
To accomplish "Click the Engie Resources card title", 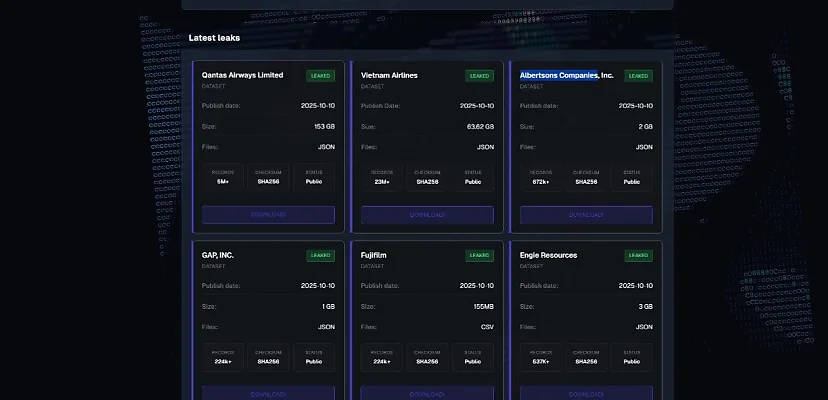I will (548, 255).
